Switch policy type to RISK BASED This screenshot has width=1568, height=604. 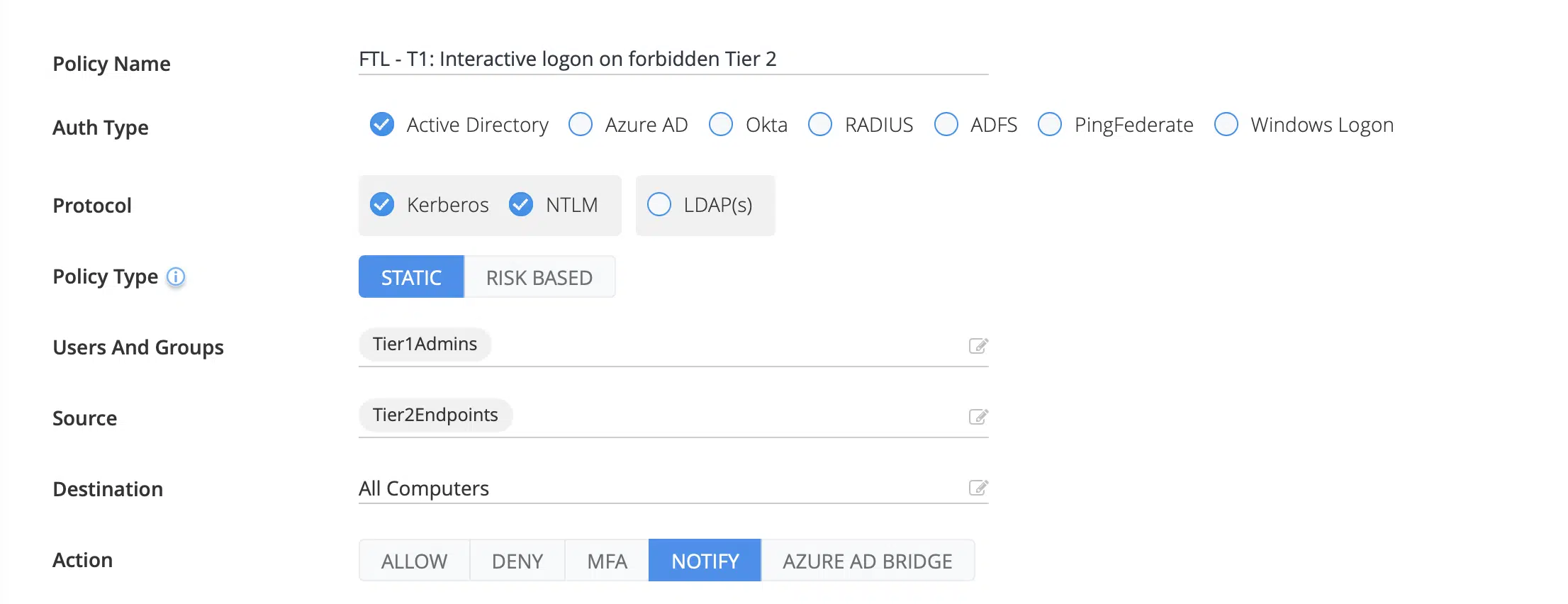pyautogui.click(x=539, y=277)
